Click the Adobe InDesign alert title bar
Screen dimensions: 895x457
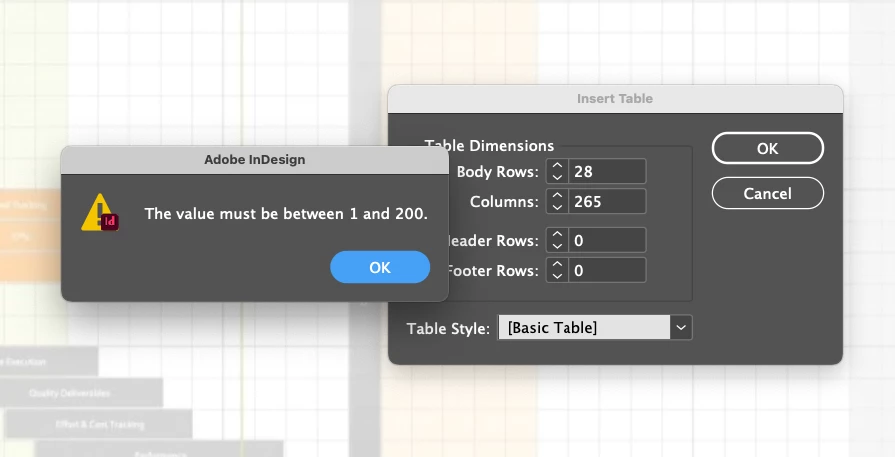pyautogui.click(x=255, y=160)
